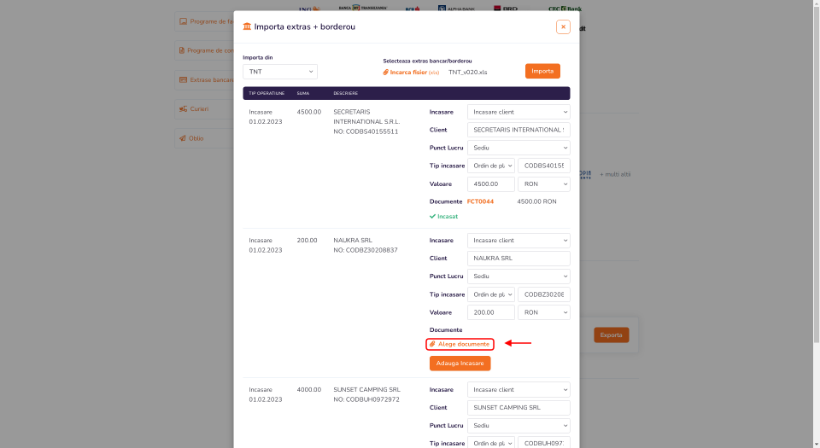Click TNT_v020.xls file name

468,72
